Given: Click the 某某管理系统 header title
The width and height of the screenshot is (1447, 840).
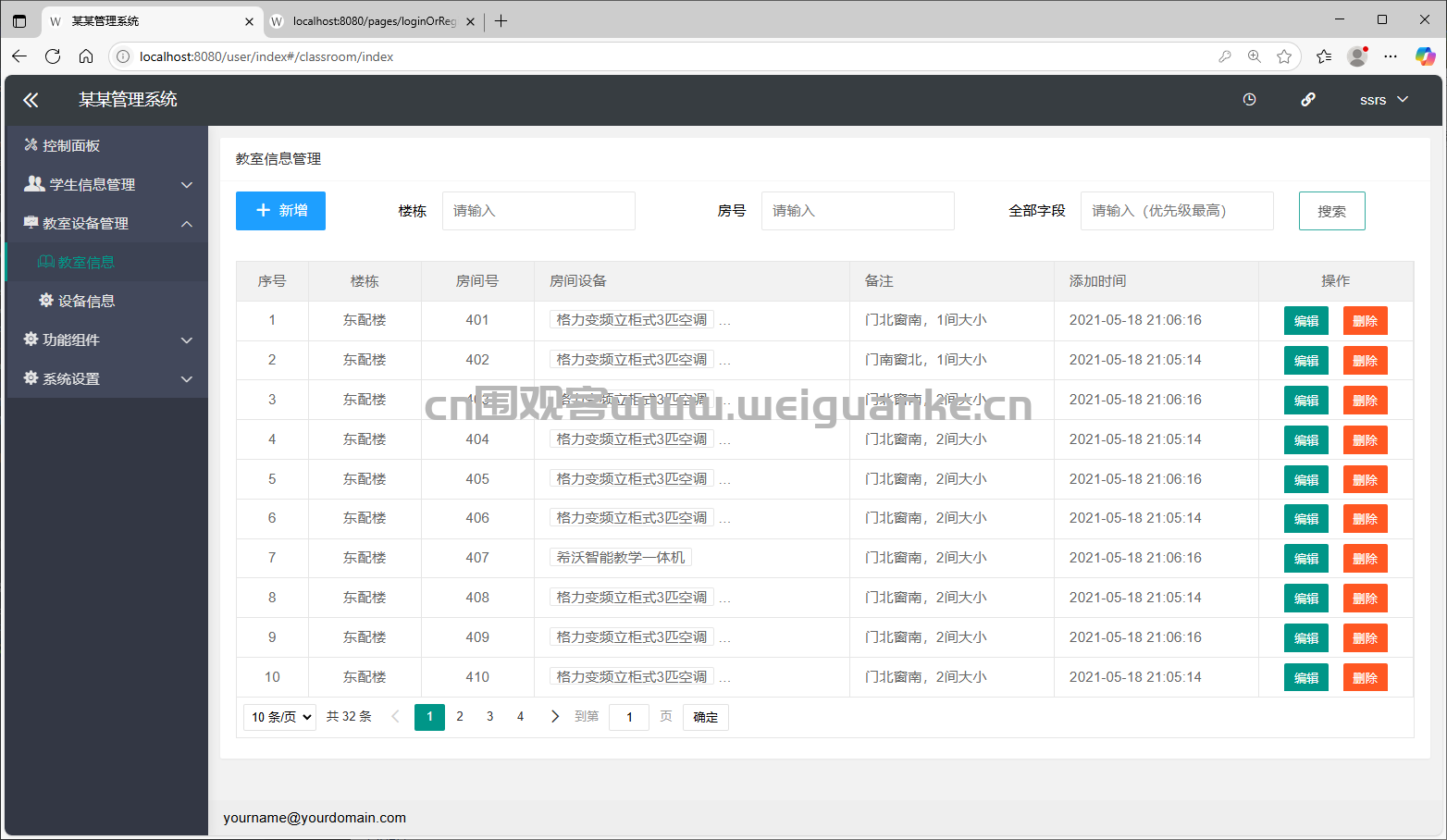Looking at the screenshot, I should pyautogui.click(x=128, y=100).
